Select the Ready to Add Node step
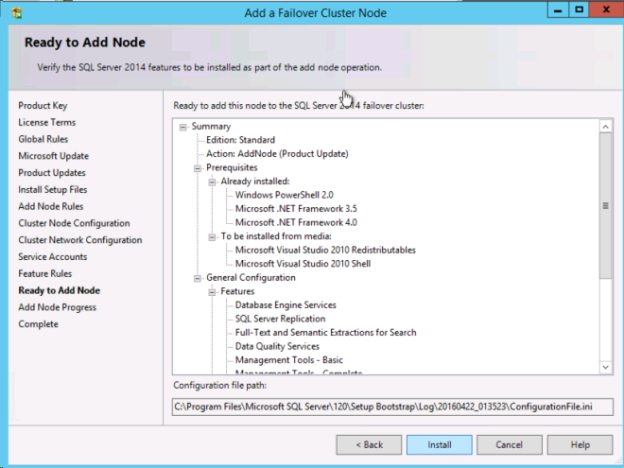 click(x=59, y=290)
